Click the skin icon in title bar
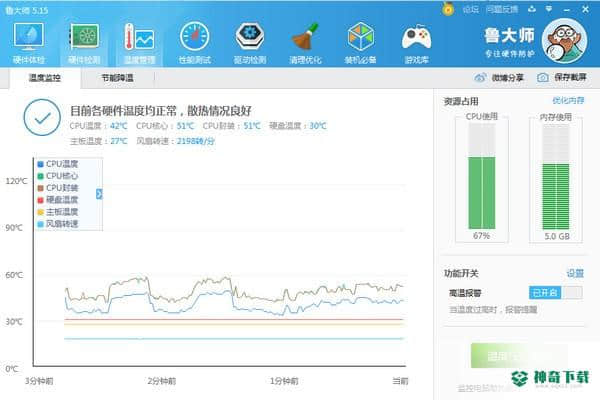The width and height of the screenshot is (600, 400). [532, 9]
